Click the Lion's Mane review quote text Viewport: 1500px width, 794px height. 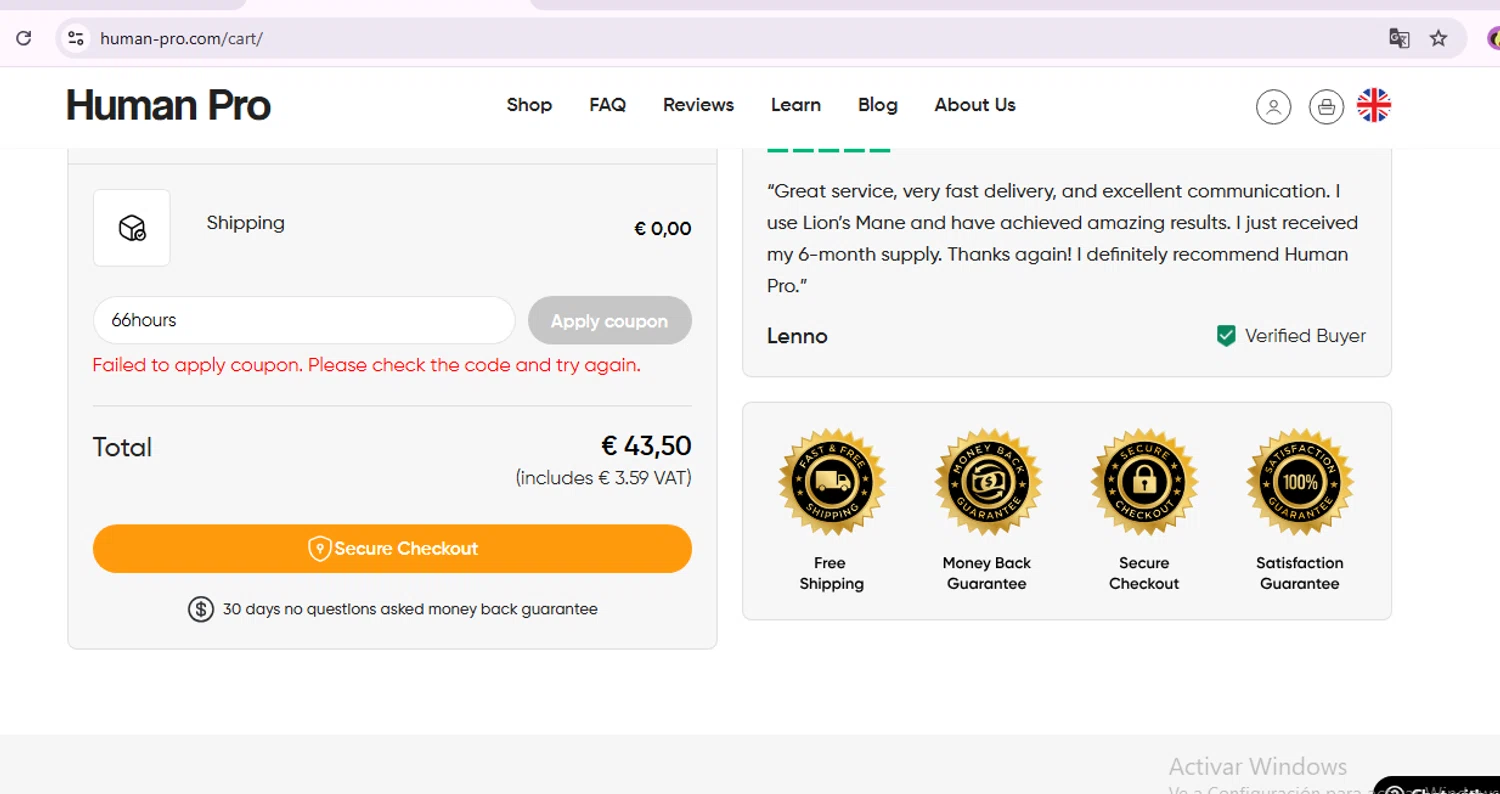(1063, 238)
